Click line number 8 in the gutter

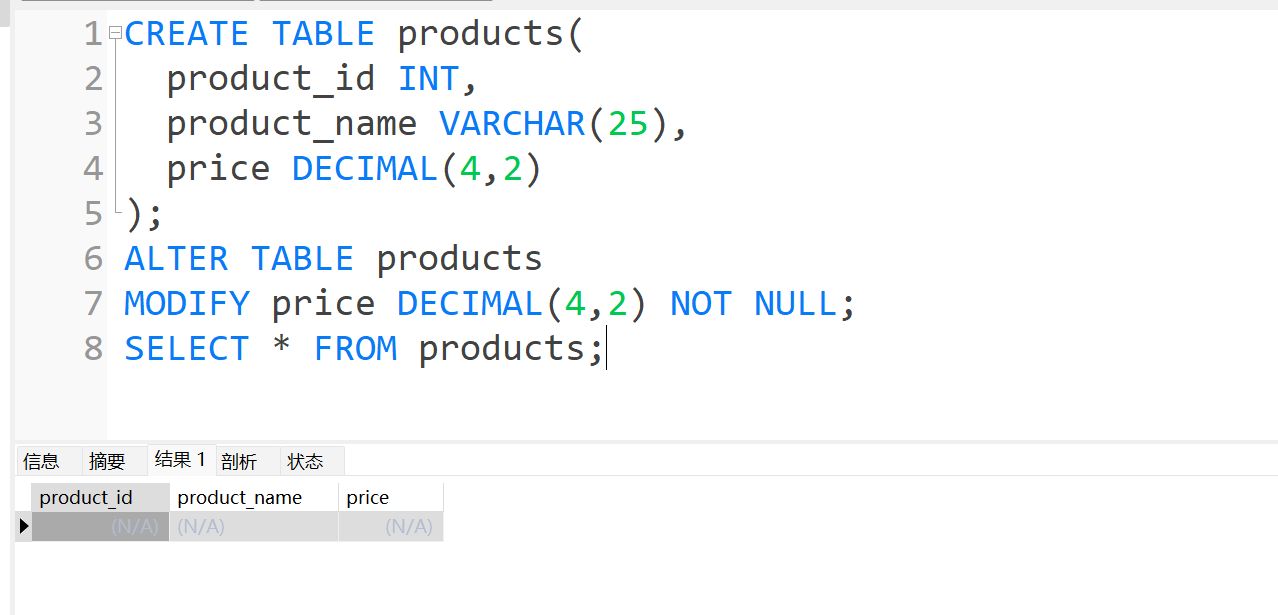(x=93, y=349)
